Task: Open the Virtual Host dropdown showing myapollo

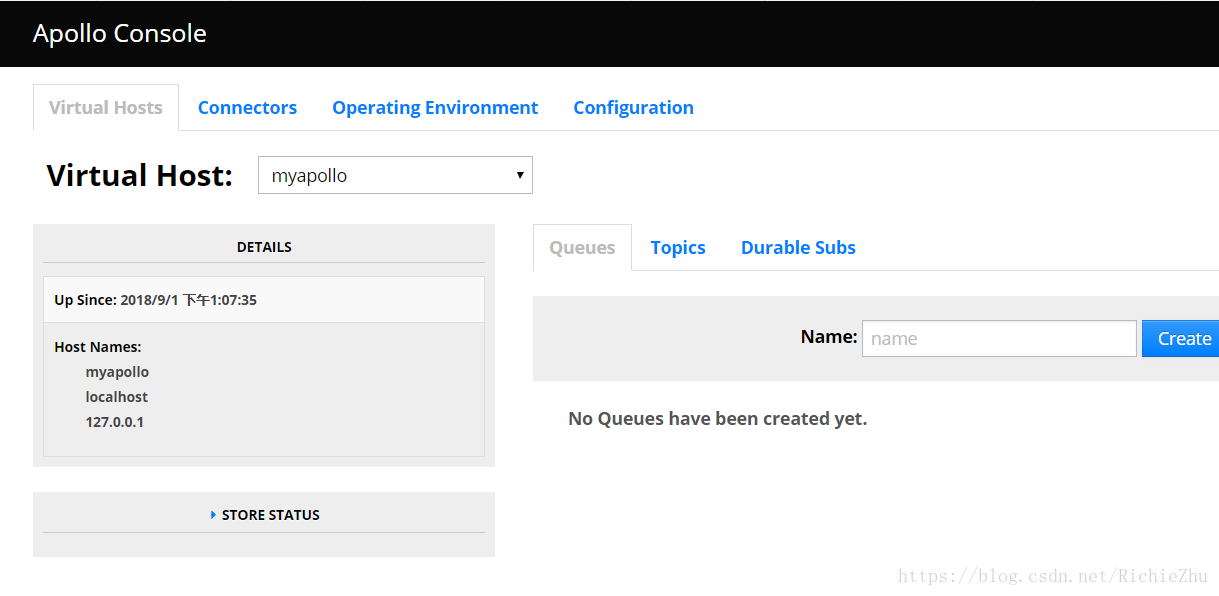Action: click(395, 175)
